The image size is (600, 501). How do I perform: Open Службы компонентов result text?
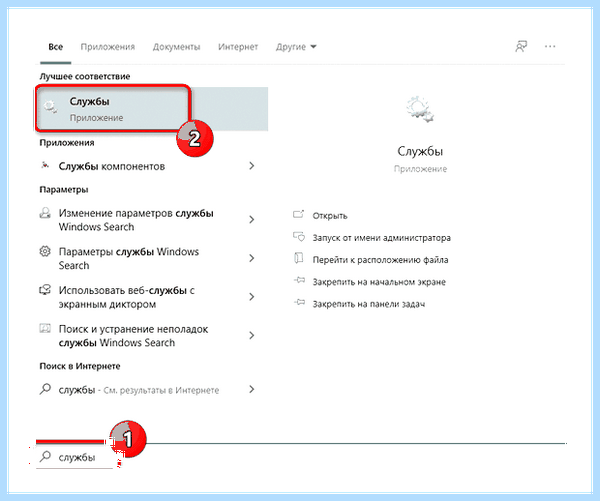(112, 166)
